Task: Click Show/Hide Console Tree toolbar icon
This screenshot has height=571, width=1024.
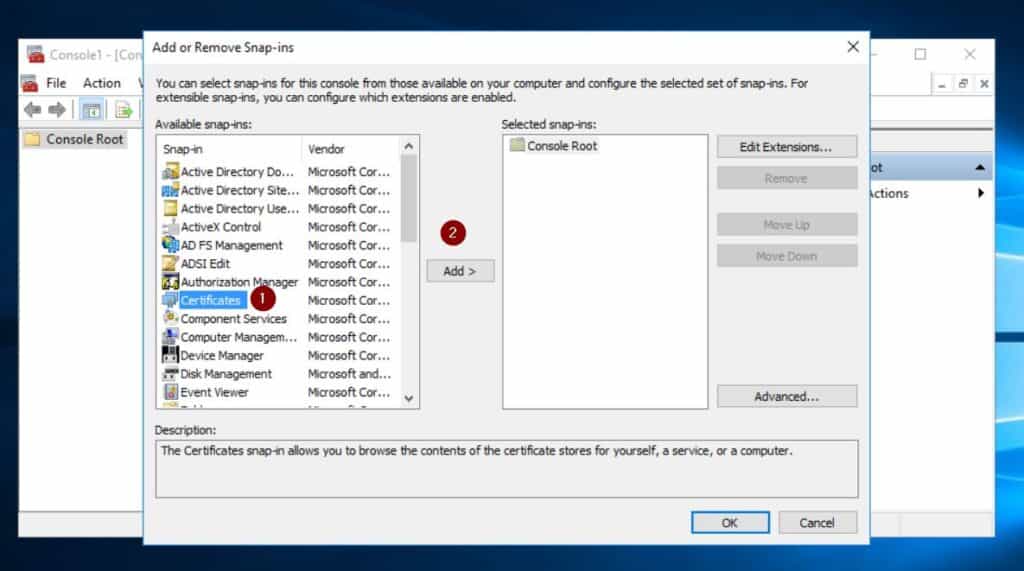Action: point(91,110)
